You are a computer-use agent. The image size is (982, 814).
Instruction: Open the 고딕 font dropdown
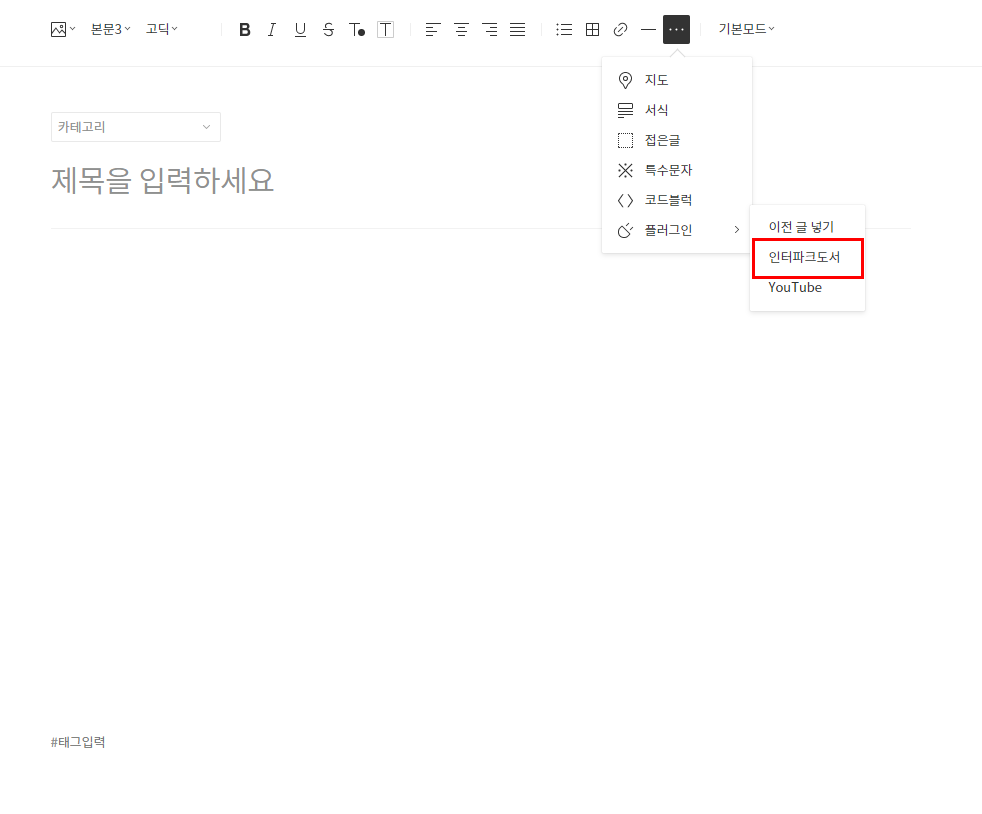[162, 29]
